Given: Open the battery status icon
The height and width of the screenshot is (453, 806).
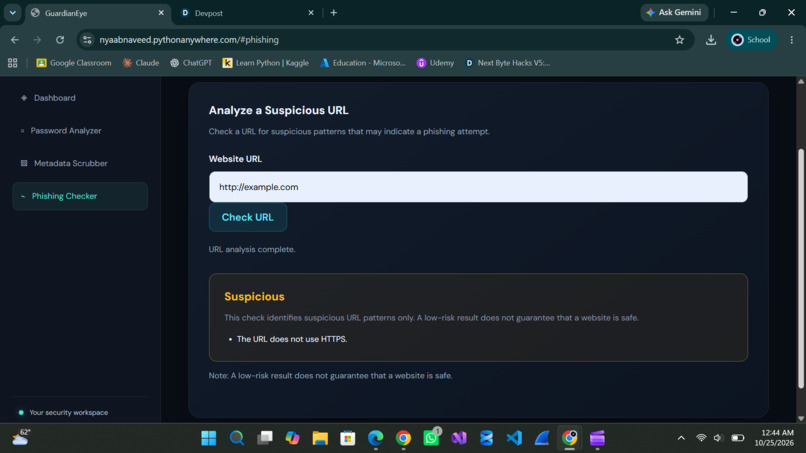Looking at the screenshot, I should pyautogui.click(x=738, y=438).
